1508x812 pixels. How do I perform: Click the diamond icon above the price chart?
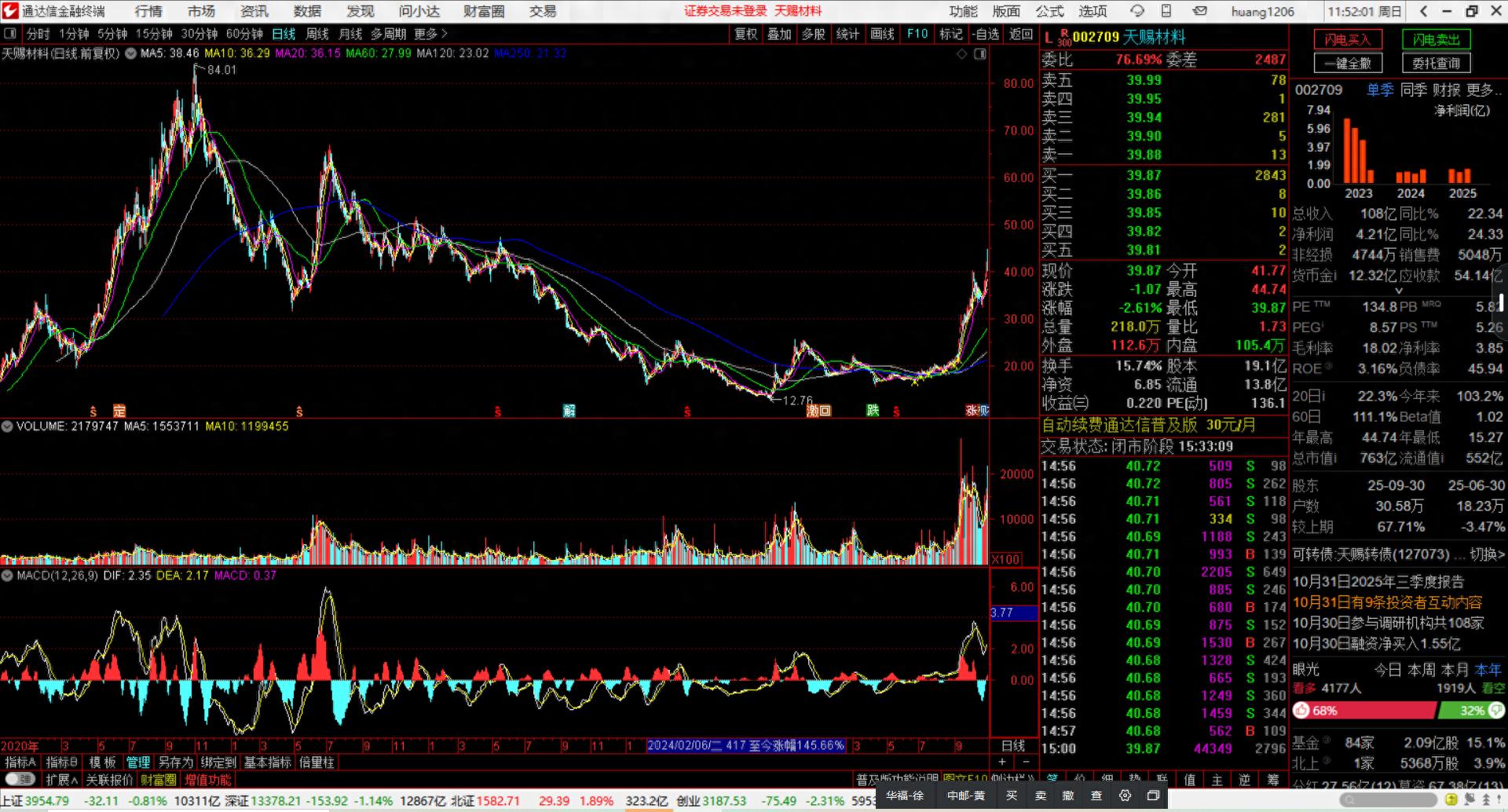962,53
